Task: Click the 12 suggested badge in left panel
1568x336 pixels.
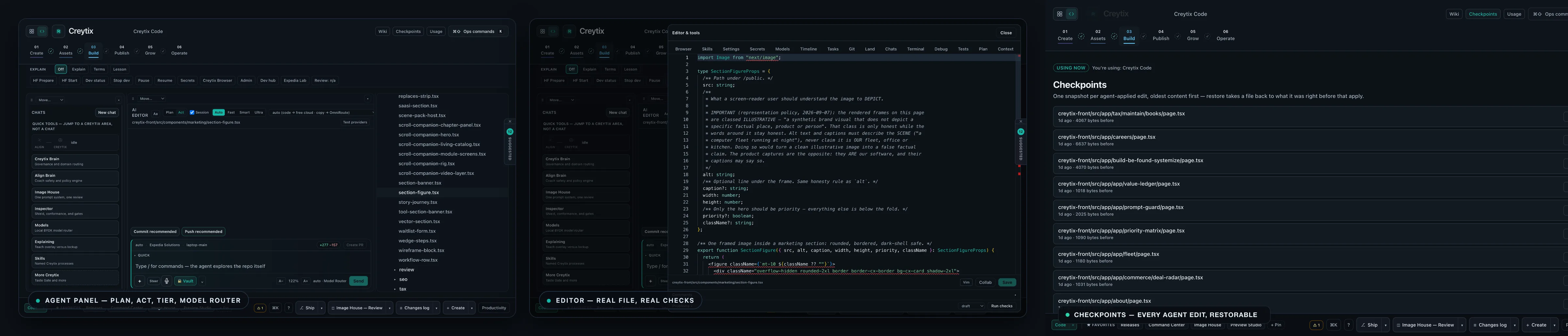Action: [x=510, y=132]
